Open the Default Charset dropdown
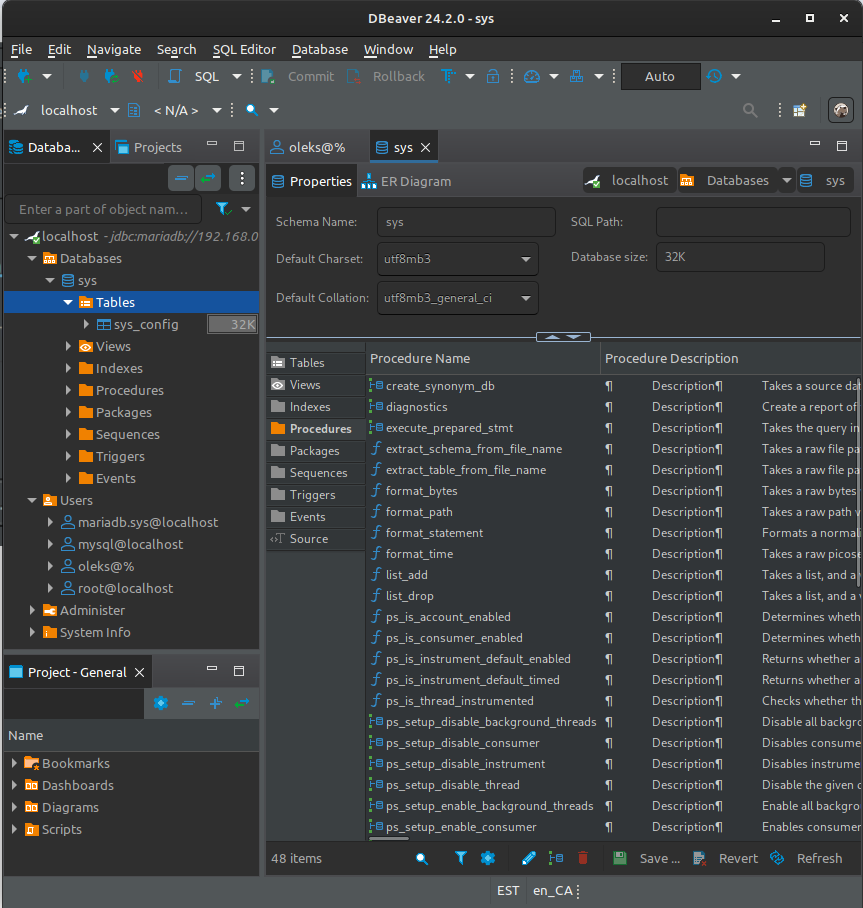863x908 pixels. pos(458,259)
